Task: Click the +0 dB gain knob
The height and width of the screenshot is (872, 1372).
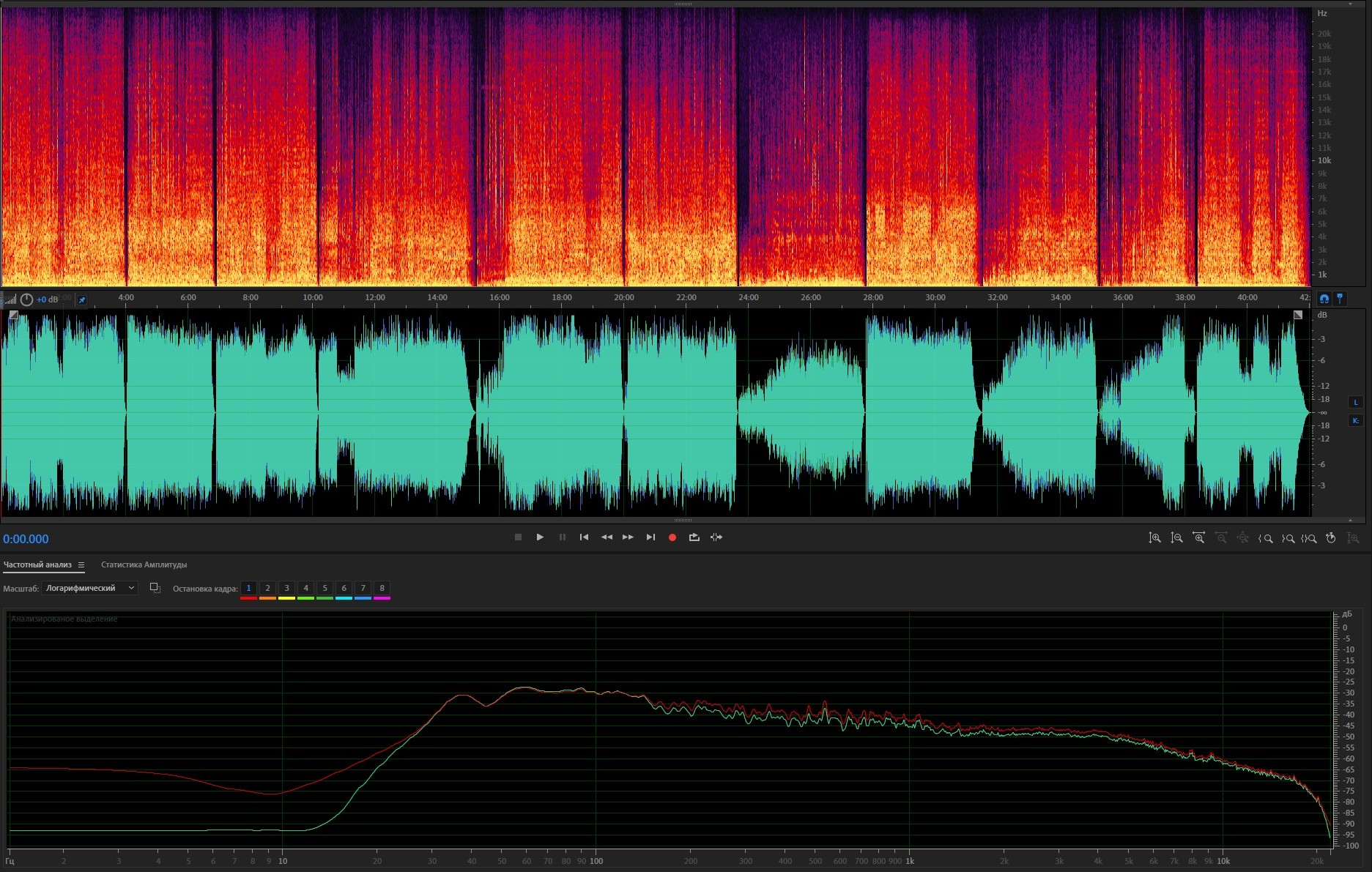Action: tap(27, 299)
